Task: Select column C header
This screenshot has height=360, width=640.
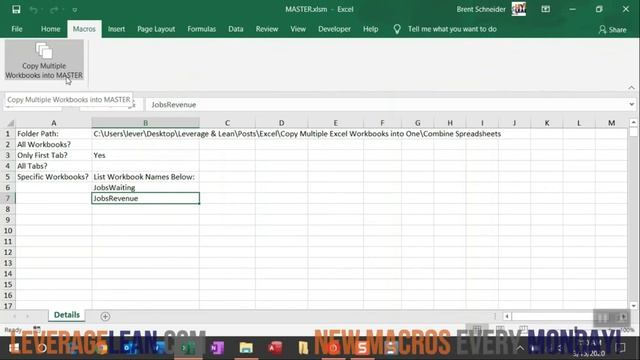Action: point(227,123)
